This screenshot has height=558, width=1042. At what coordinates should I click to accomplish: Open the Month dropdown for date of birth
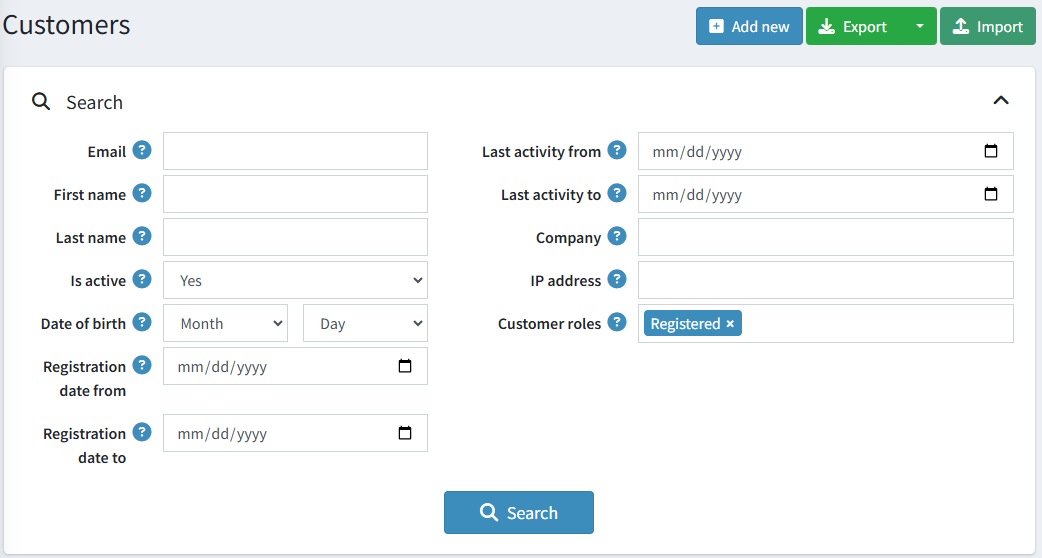coord(225,324)
